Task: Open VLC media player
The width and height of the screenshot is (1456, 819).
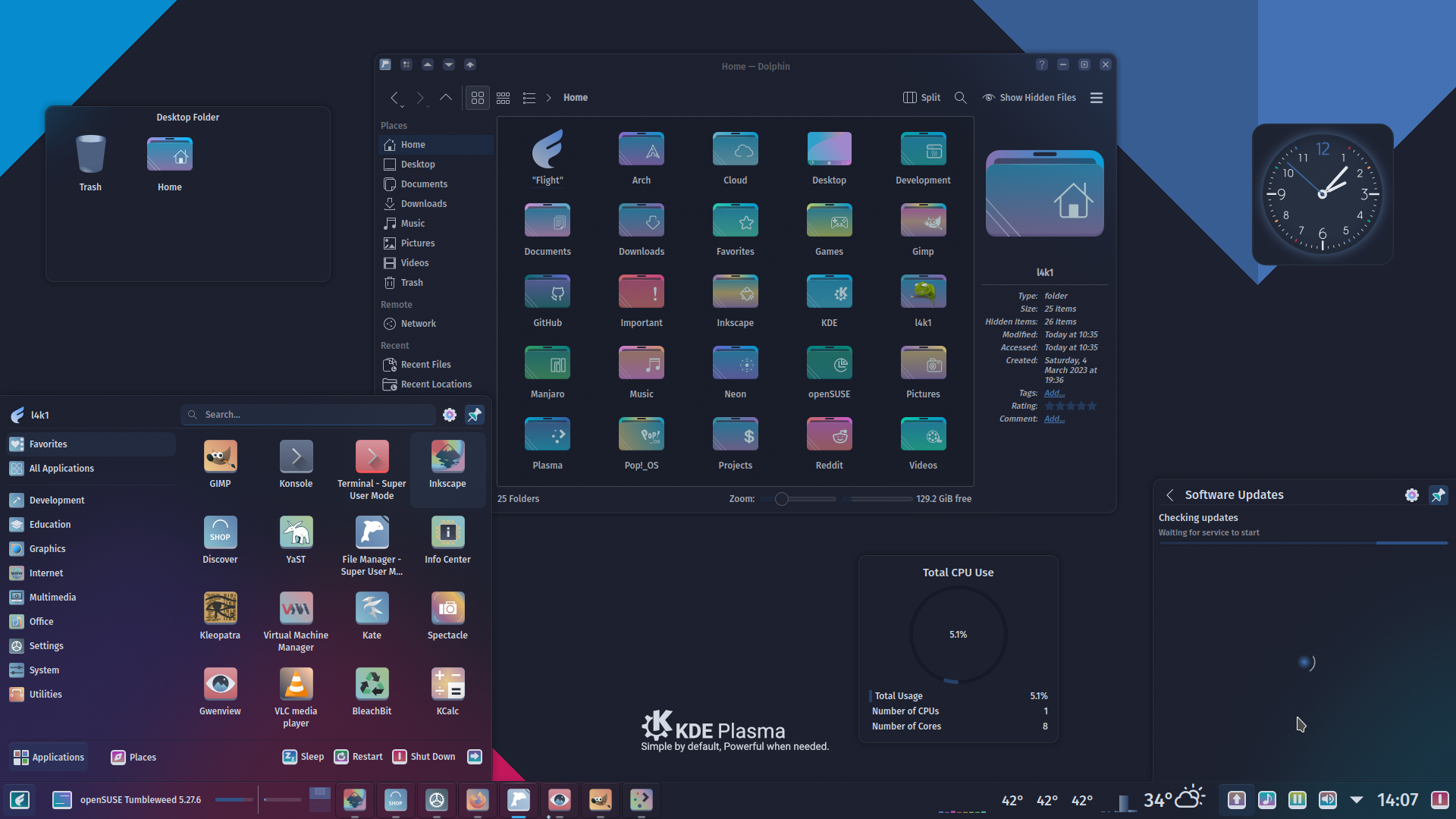Action: click(x=296, y=684)
